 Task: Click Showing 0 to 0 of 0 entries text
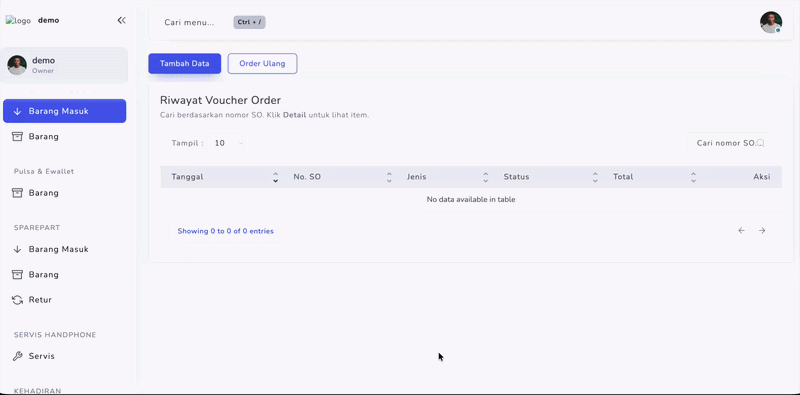pyautogui.click(x=226, y=231)
